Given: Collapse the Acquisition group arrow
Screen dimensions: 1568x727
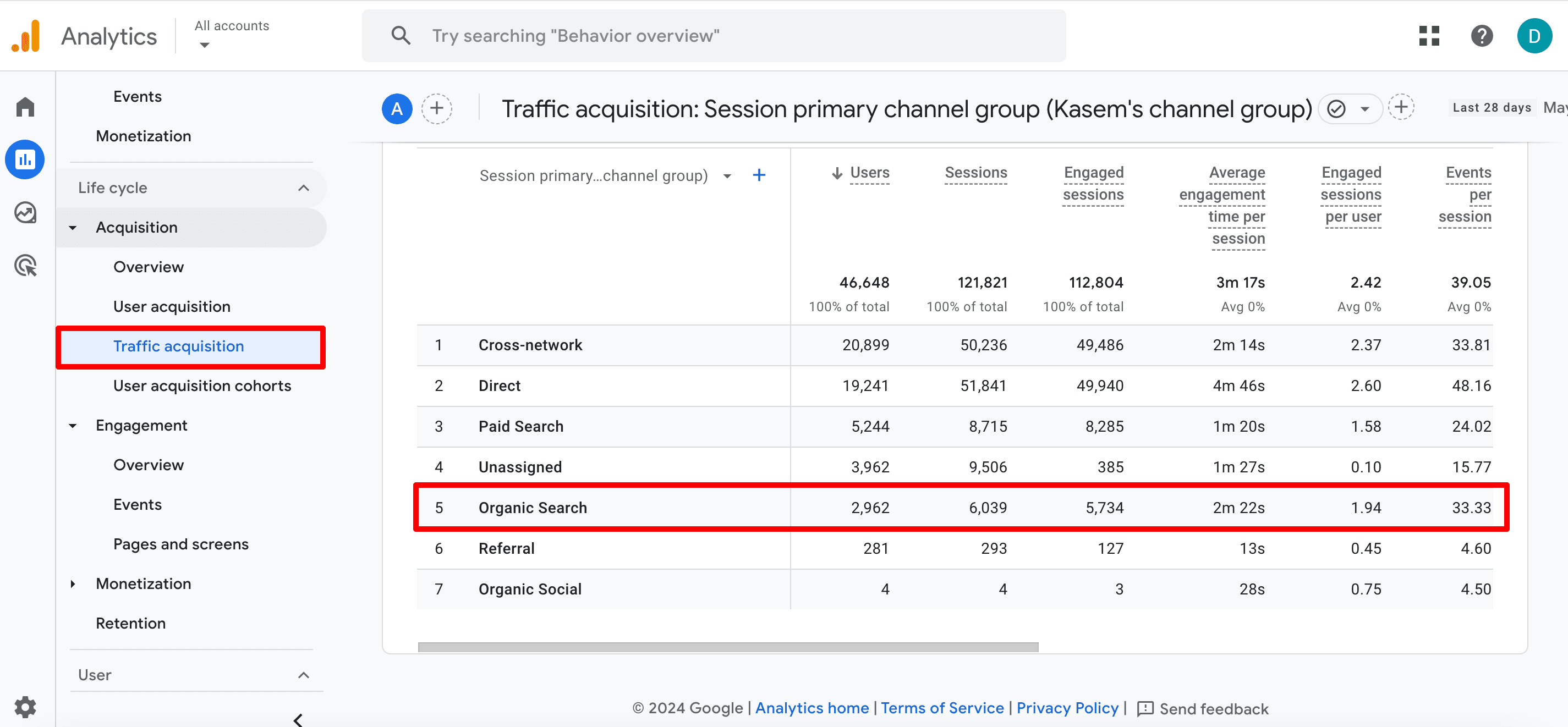Looking at the screenshot, I should [x=73, y=228].
